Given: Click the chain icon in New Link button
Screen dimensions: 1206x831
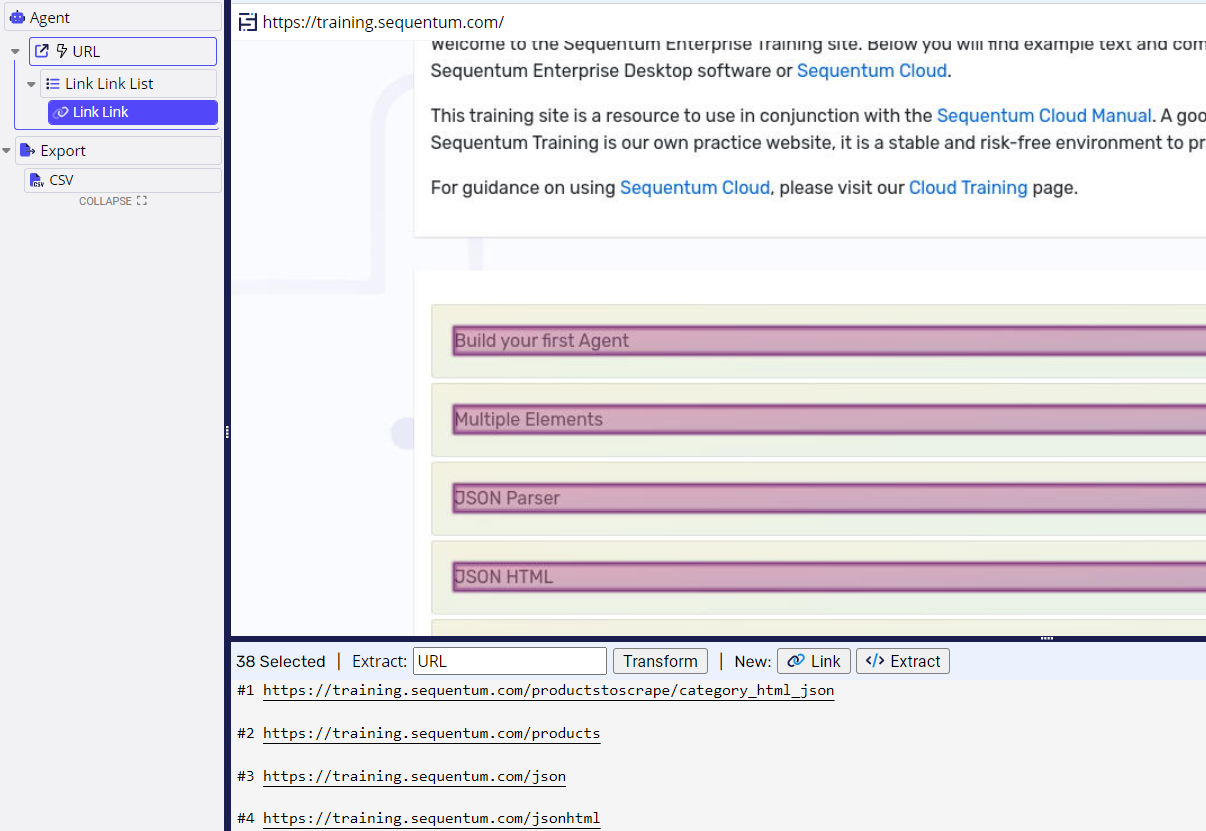Looking at the screenshot, I should tap(796, 661).
